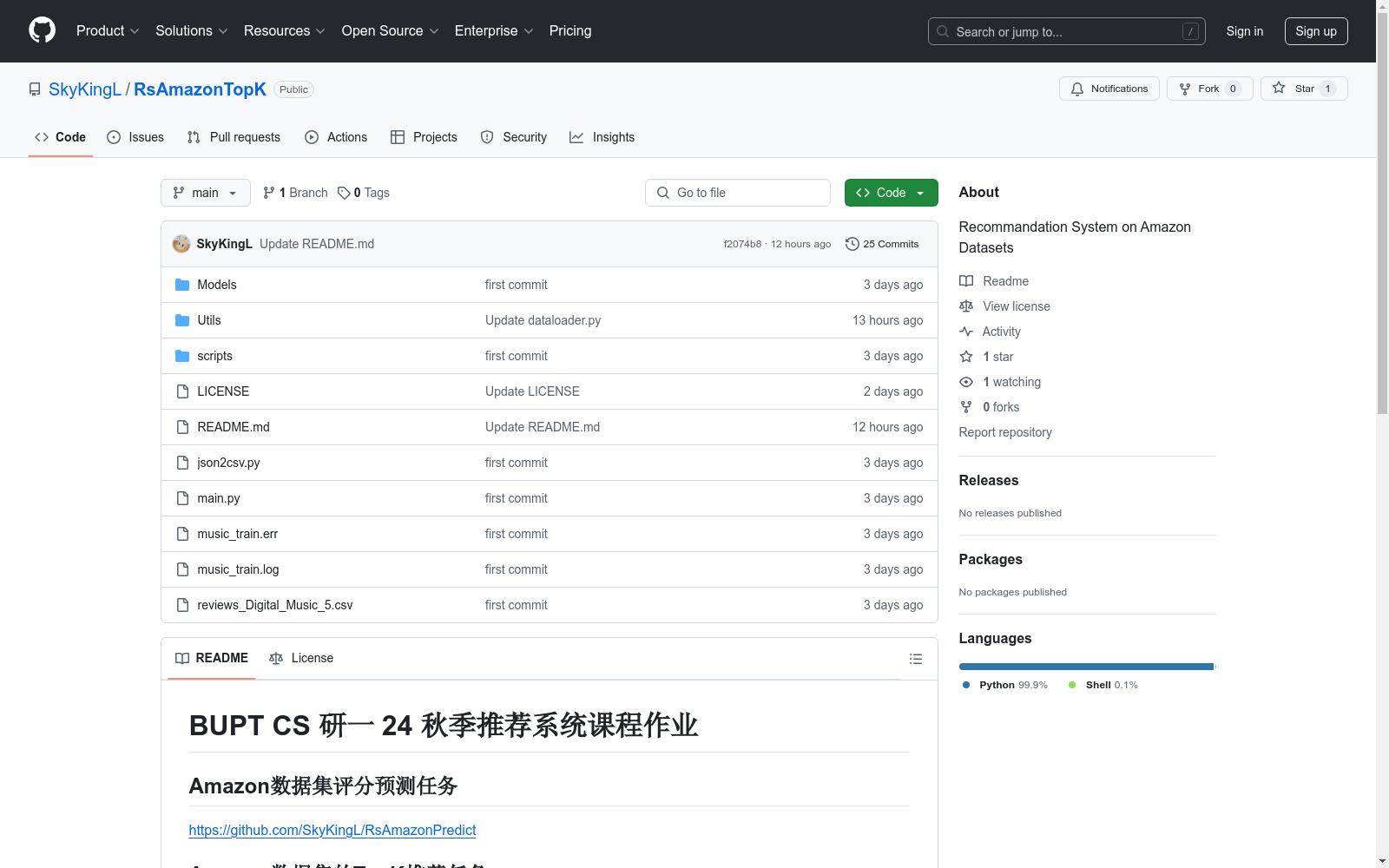The width and height of the screenshot is (1389, 868).
Task: Open the scripts folder icon
Action: tap(182, 356)
